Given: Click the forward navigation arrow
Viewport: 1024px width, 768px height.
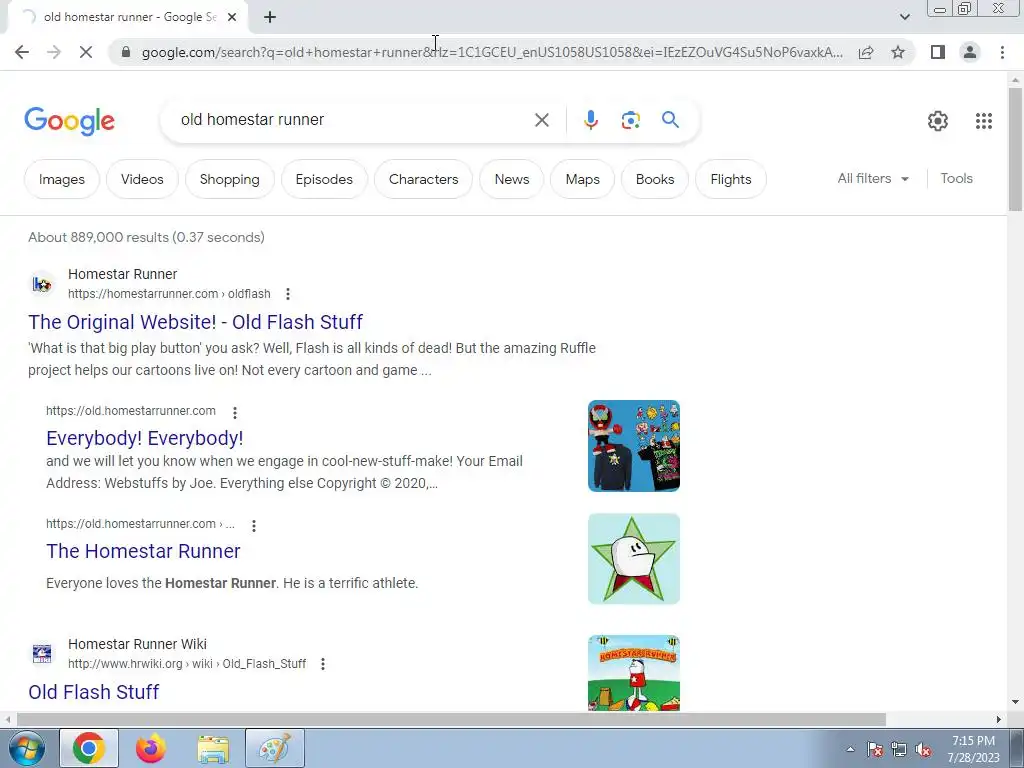Looking at the screenshot, I should point(54,52).
